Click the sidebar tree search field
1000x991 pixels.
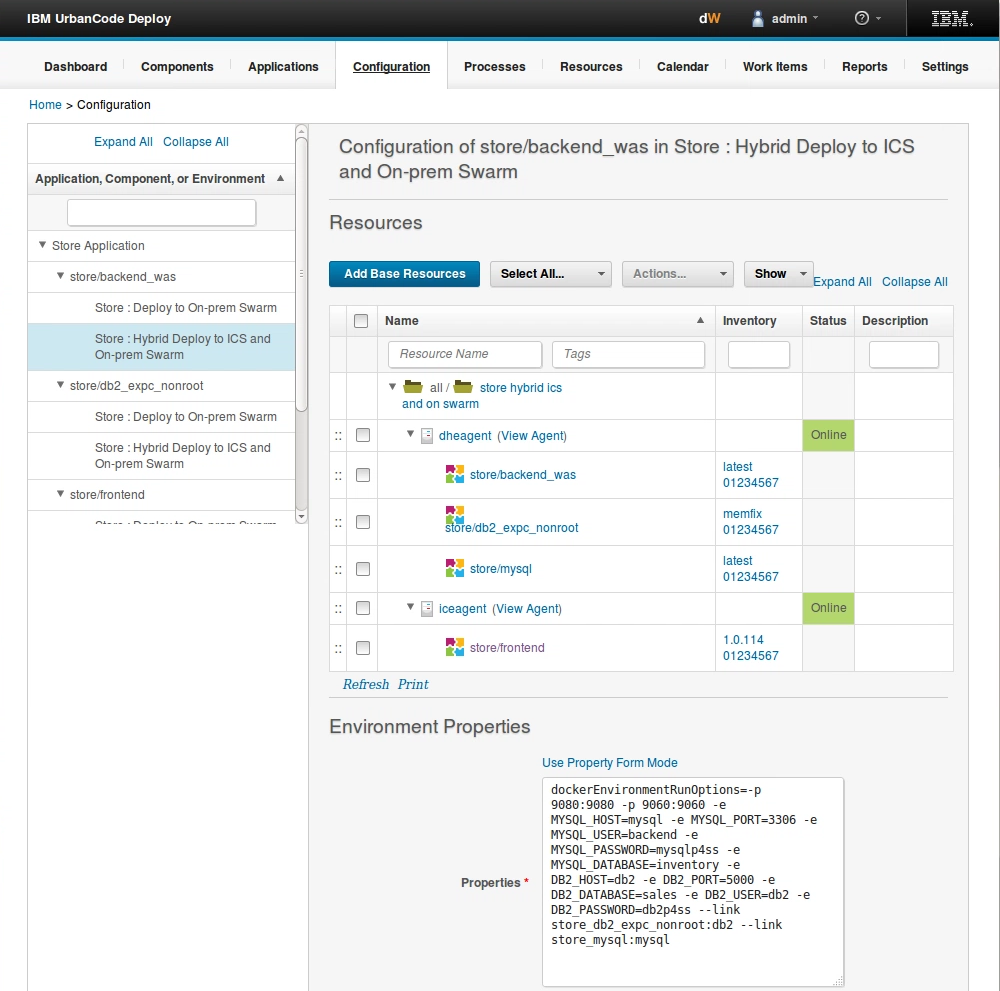pyautogui.click(x=161, y=212)
